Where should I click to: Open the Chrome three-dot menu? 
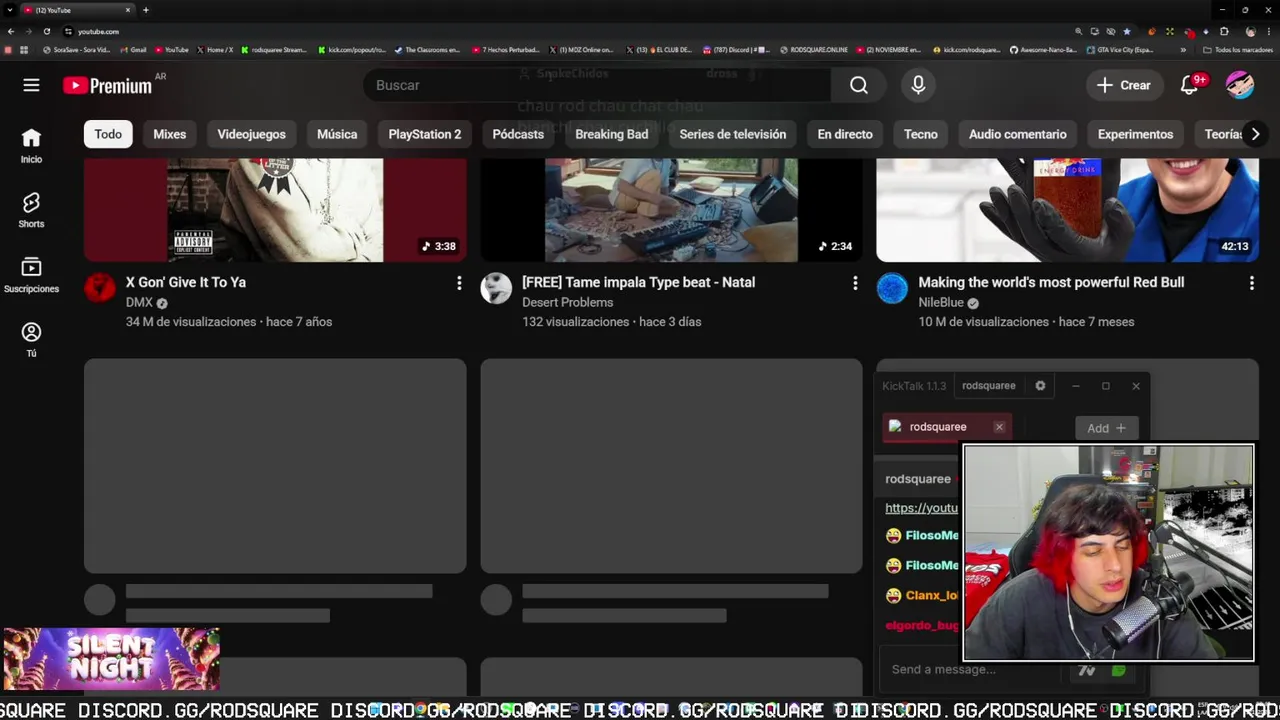(1270, 31)
